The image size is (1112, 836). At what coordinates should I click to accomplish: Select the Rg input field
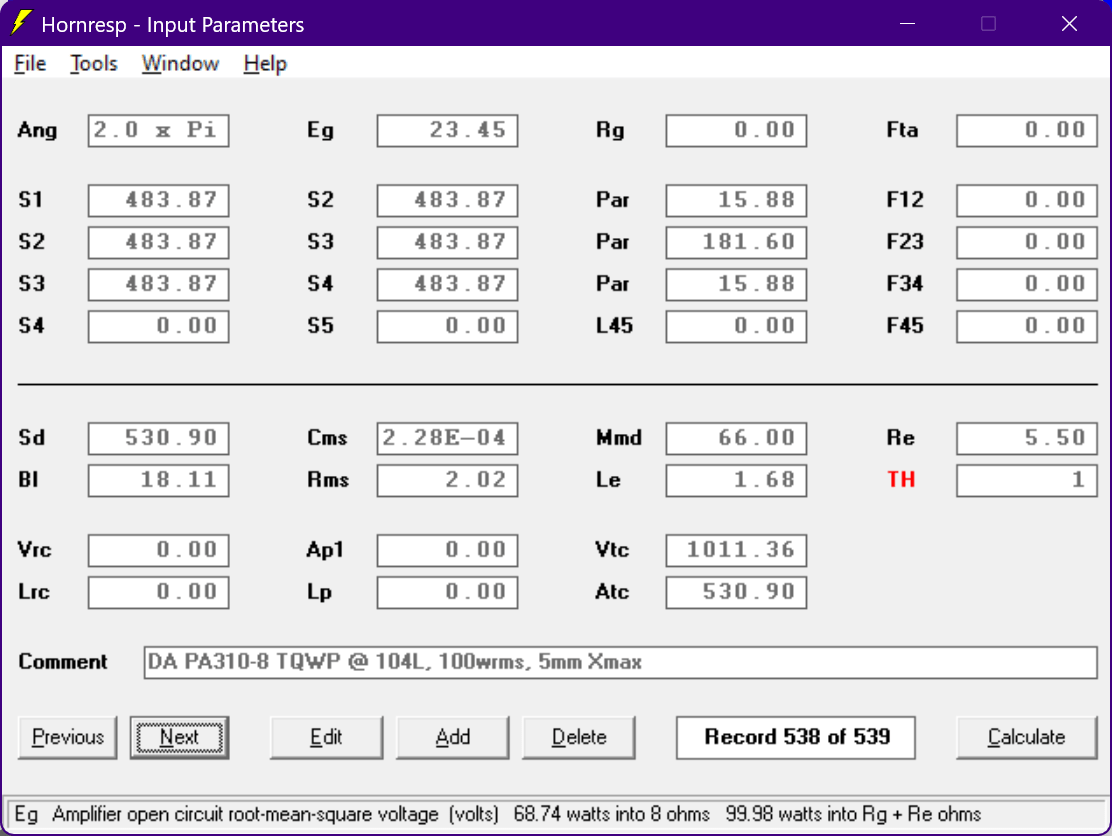tap(736, 130)
